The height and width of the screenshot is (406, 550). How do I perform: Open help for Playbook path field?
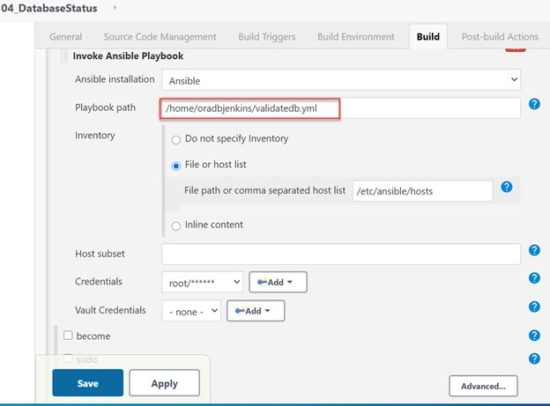click(x=534, y=104)
